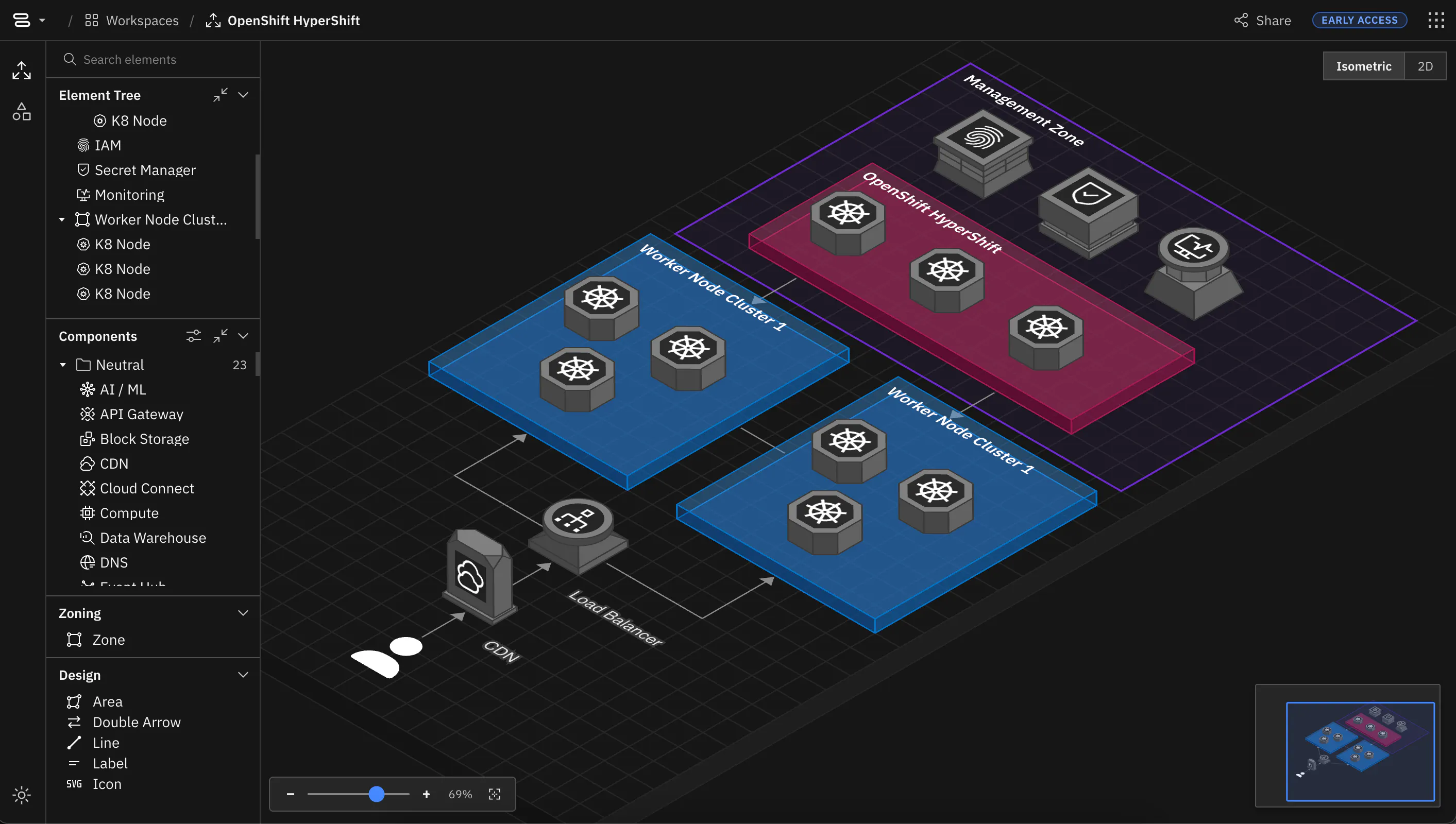Collapse all items in Components panel
Viewport: 1456px width, 824px height.
(x=220, y=336)
